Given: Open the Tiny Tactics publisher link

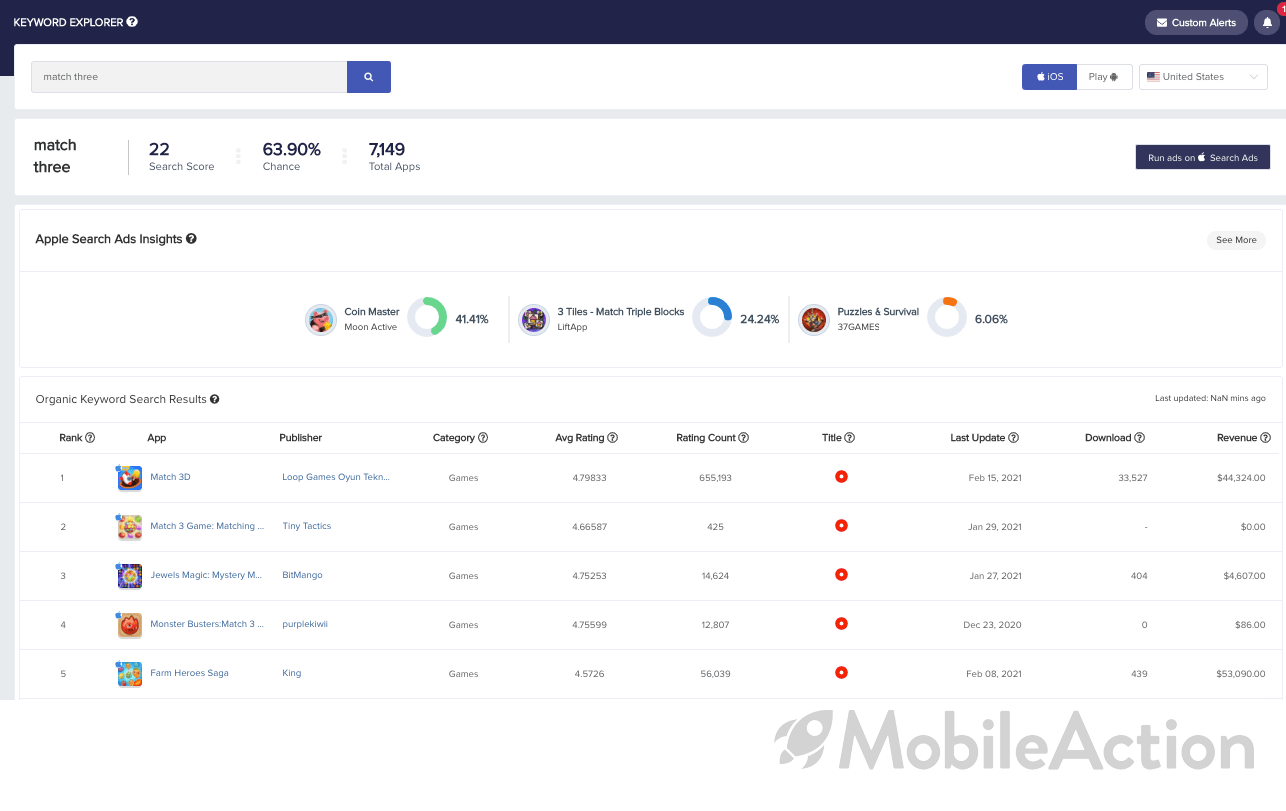Looking at the screenshot, I should tap(307, 526).
